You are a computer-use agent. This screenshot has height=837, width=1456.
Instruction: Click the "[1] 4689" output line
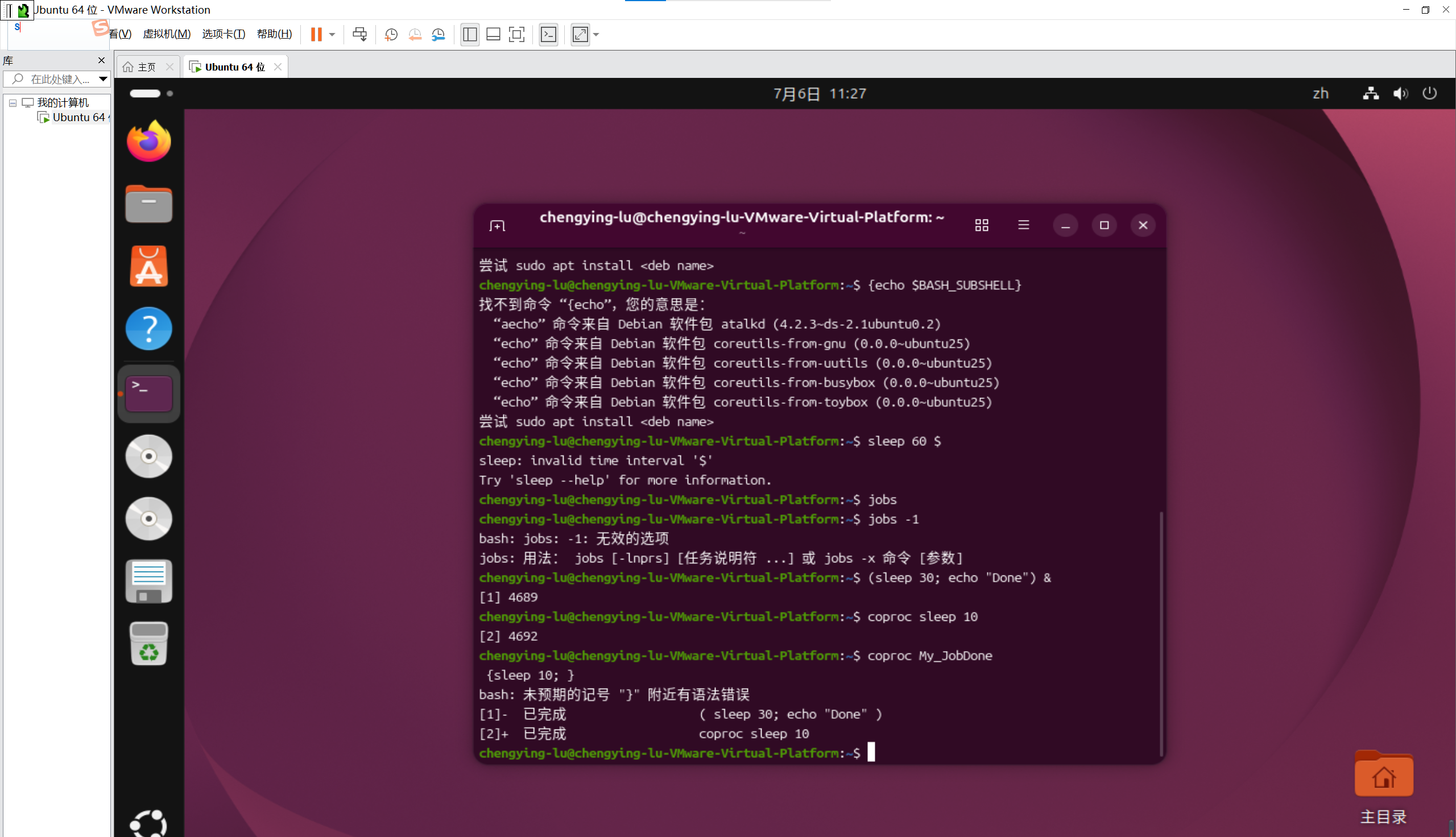click(508, 597)
